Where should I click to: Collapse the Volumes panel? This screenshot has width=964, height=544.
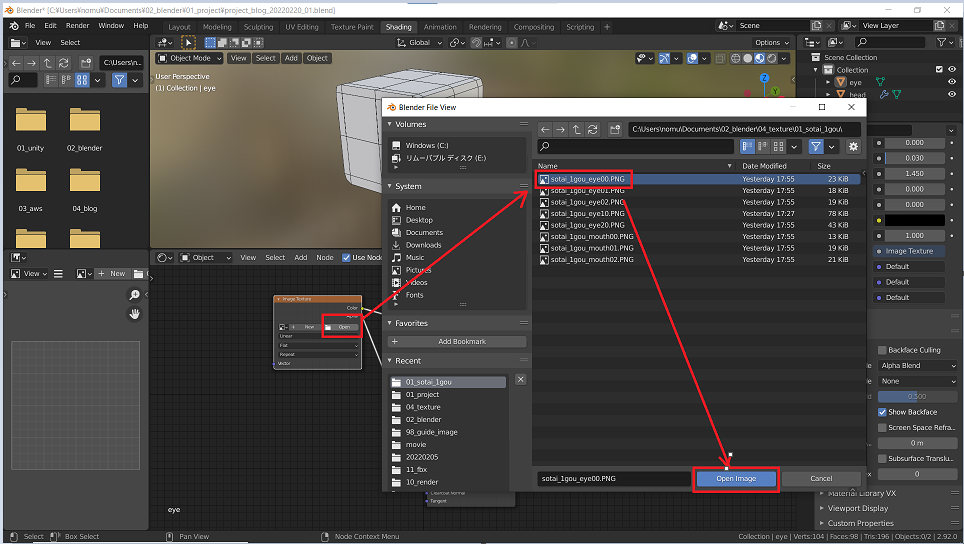click(x=390, y=124)
